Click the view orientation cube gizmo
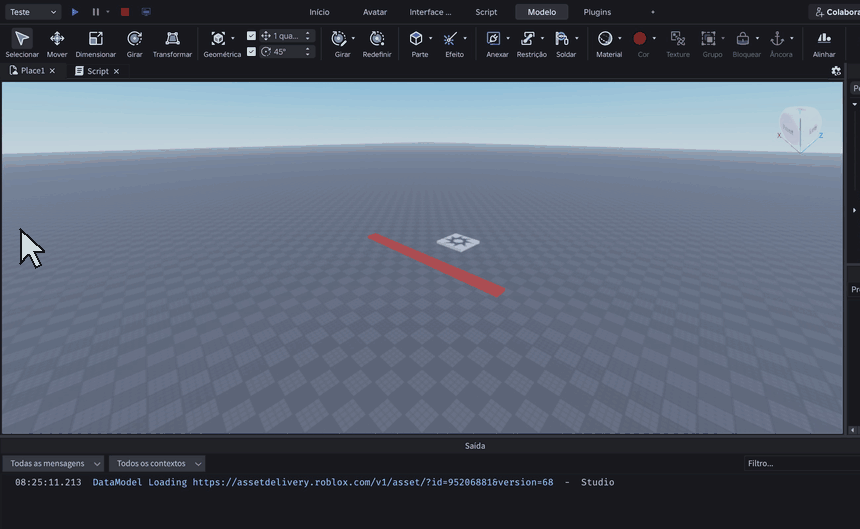The image size is (860, 529). (x=800, y=129)
